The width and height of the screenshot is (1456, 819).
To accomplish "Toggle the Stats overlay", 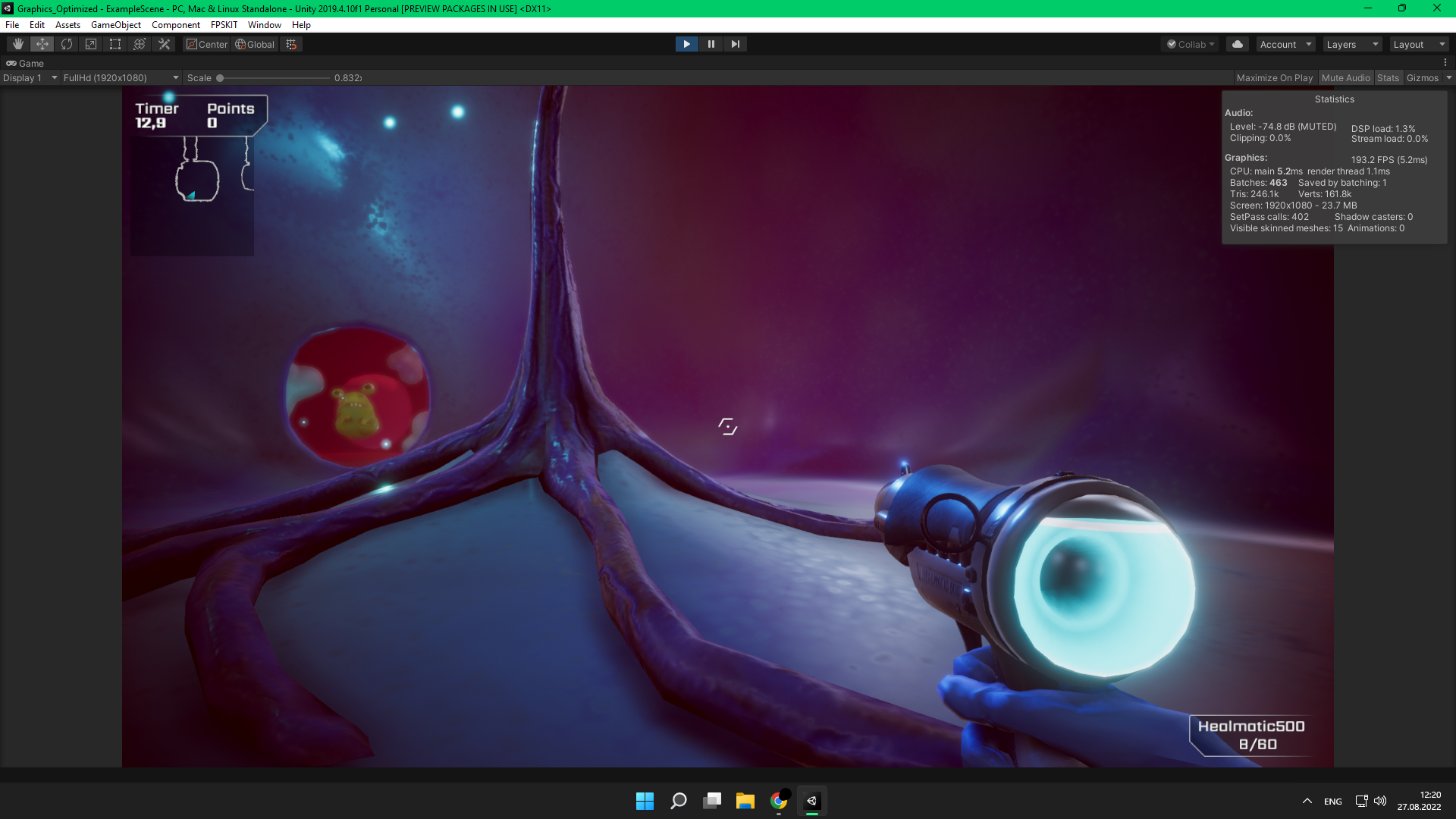I will coord(1388,77).
